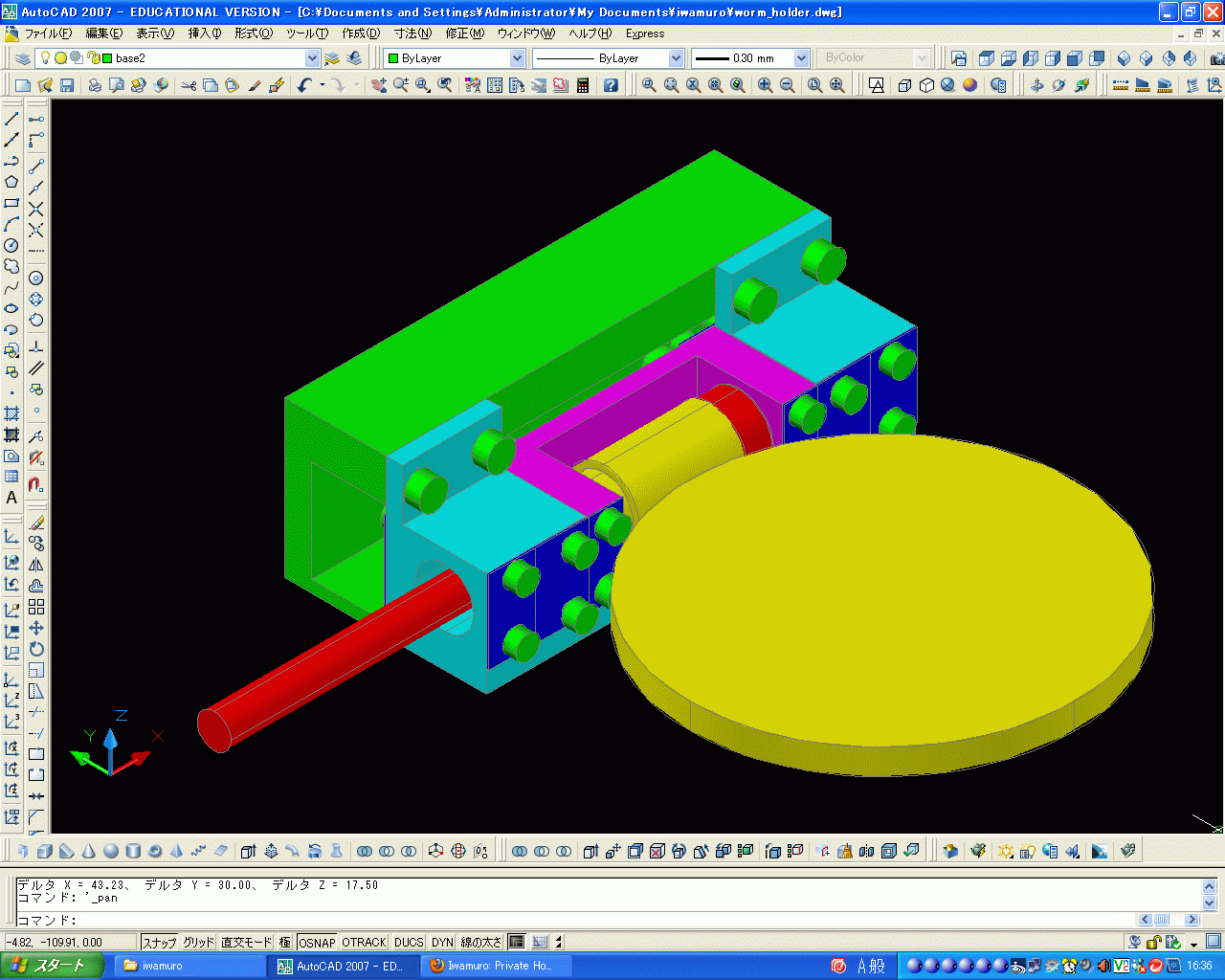Click the Print (plot) icon

point(95,85)
